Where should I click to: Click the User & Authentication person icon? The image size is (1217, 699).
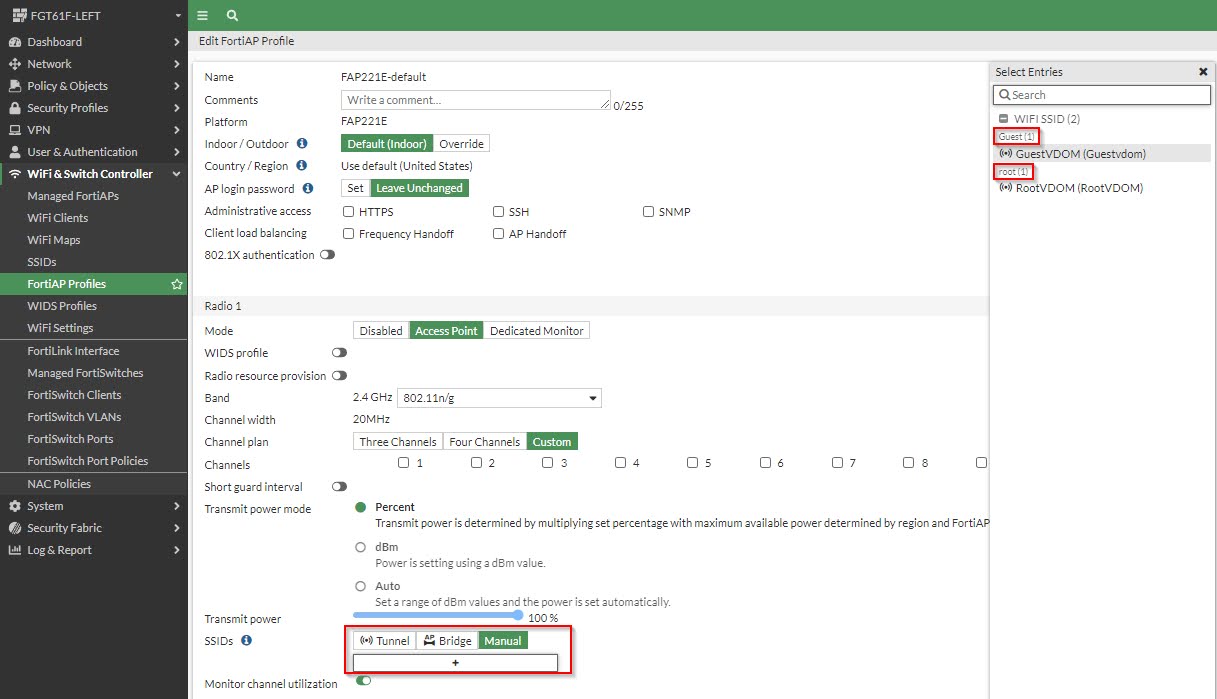pos(15,152)
